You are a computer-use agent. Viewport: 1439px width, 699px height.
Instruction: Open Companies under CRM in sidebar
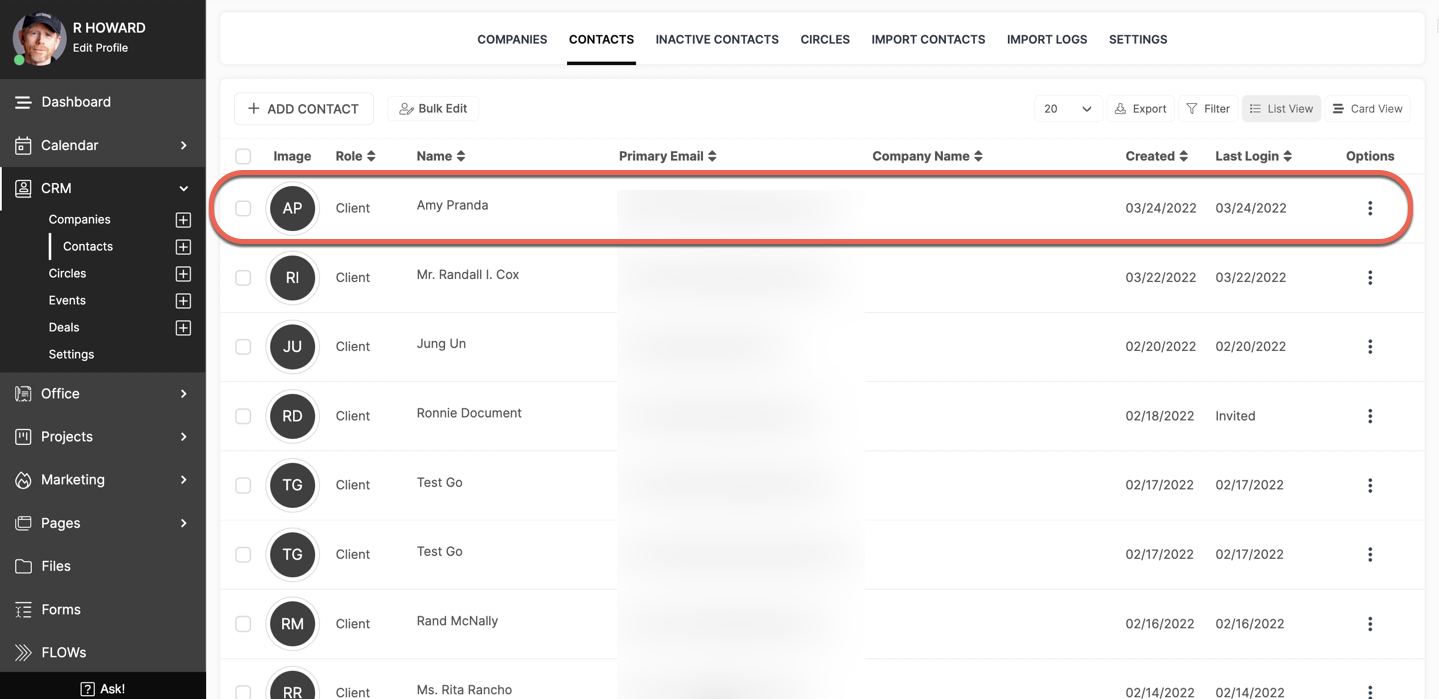(79, 220)
